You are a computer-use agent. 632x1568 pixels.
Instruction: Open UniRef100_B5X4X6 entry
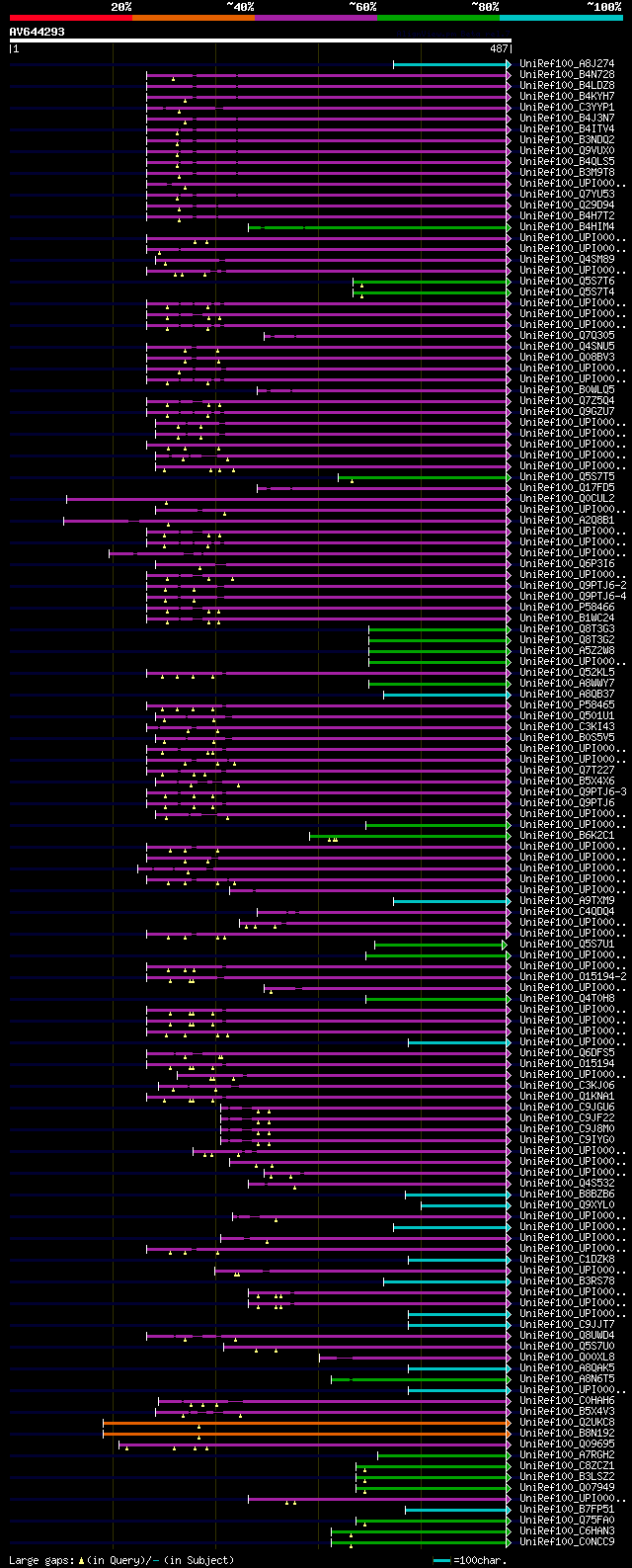(567, 782)
